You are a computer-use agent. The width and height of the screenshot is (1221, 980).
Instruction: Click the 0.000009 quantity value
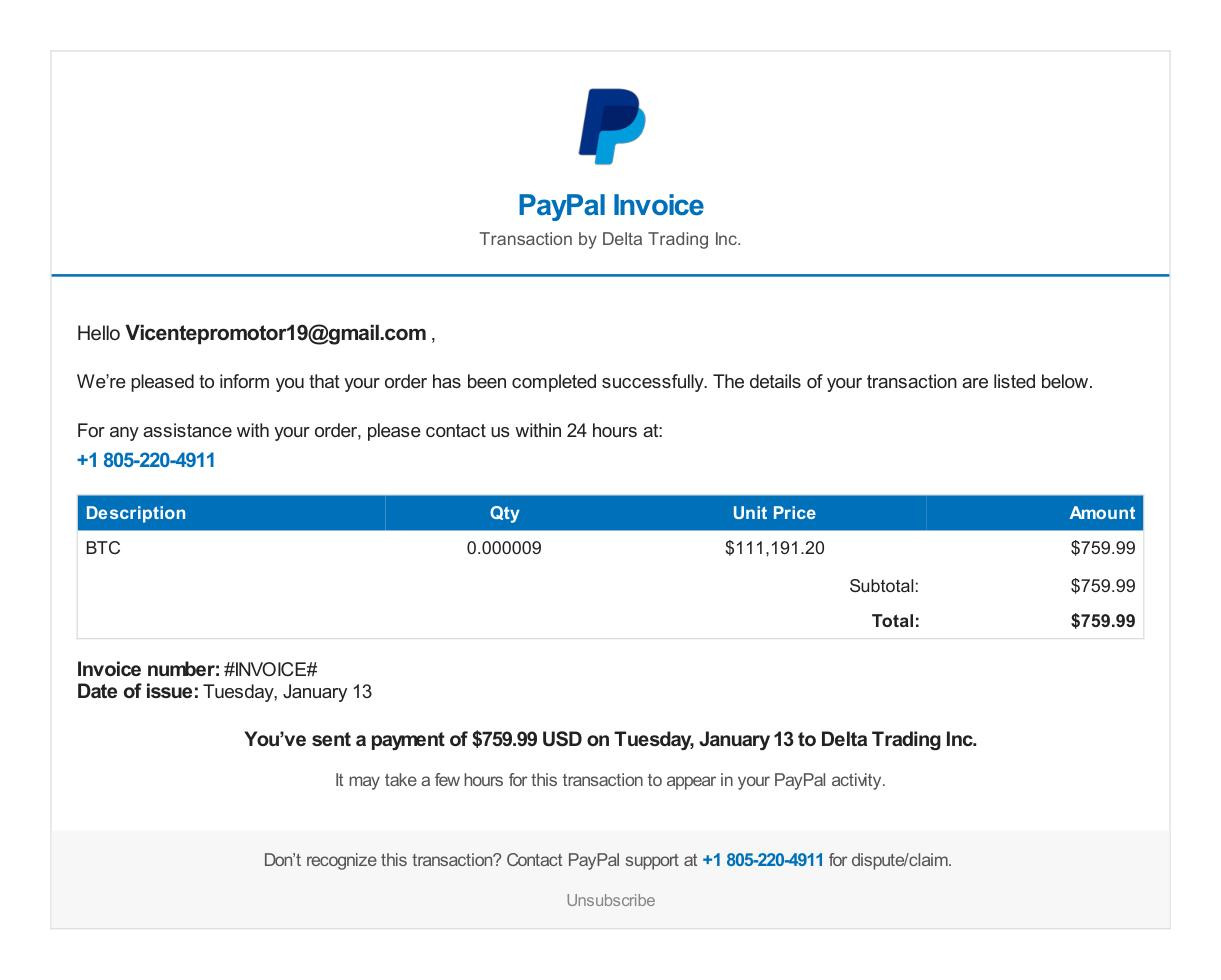[504, 548]
